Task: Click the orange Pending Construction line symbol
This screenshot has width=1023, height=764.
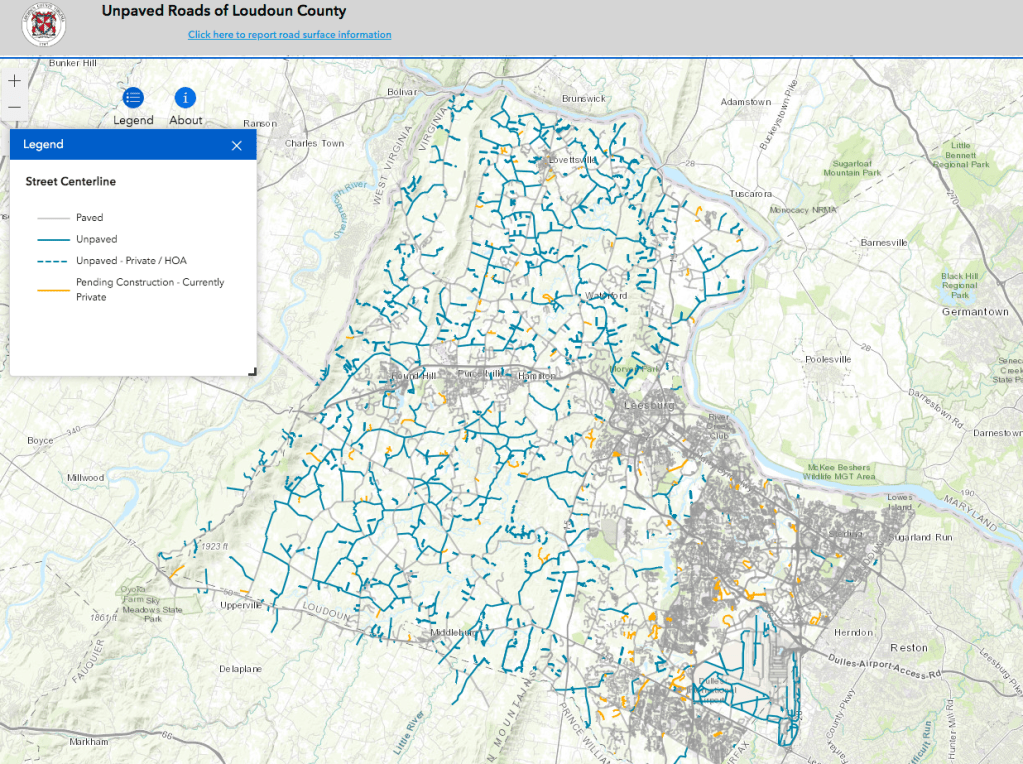Action: coord(53,290)
